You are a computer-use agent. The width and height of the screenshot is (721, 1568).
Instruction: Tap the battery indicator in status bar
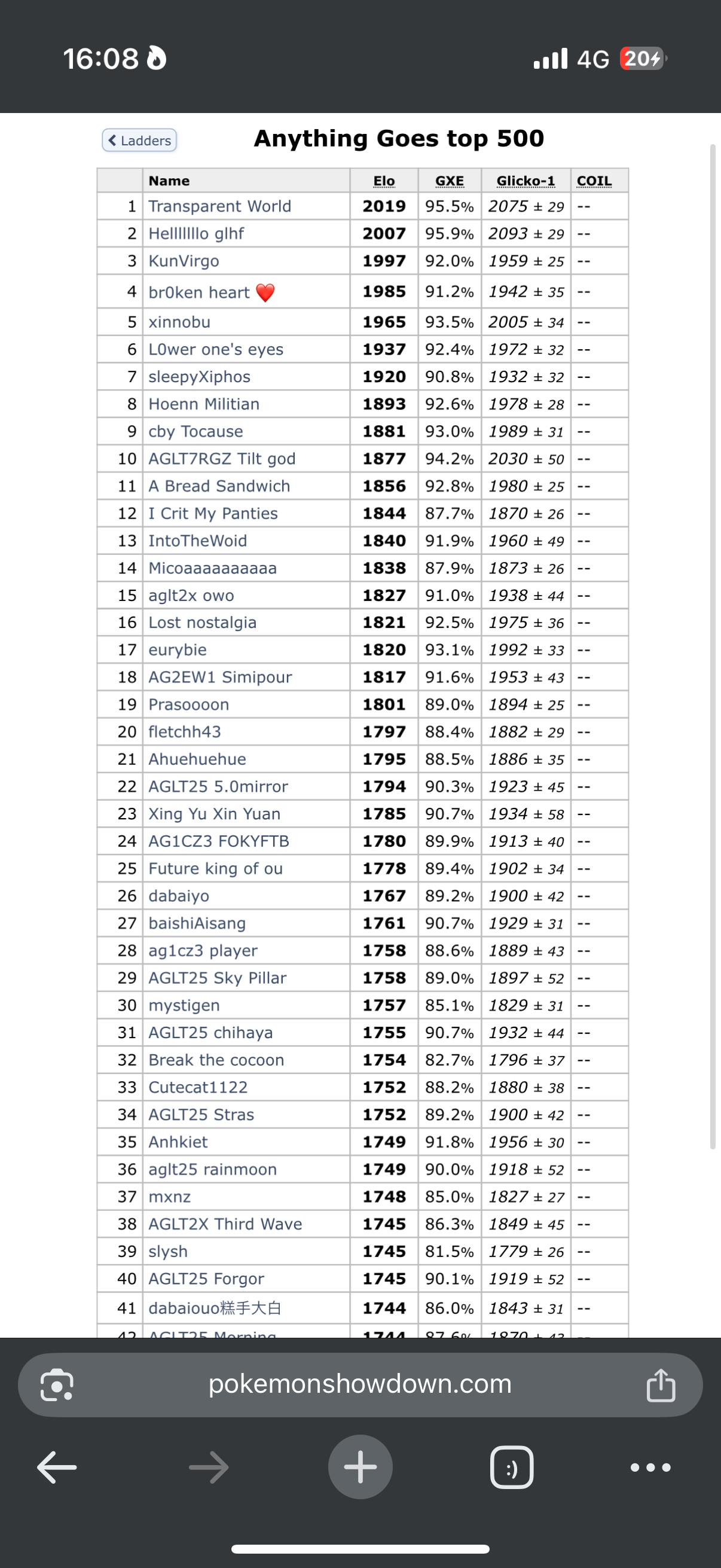click(643, 59)
